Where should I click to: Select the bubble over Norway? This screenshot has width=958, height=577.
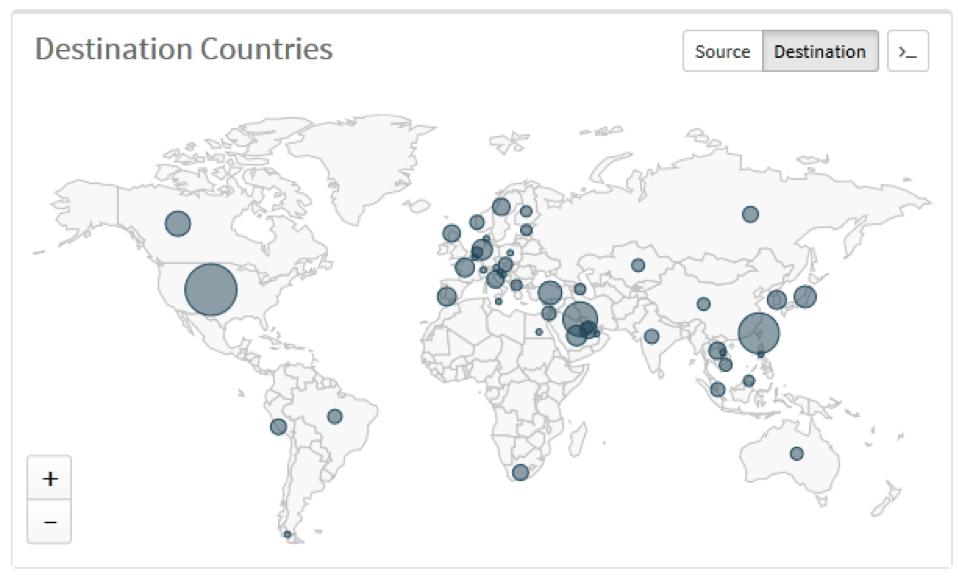click(477, 222)
